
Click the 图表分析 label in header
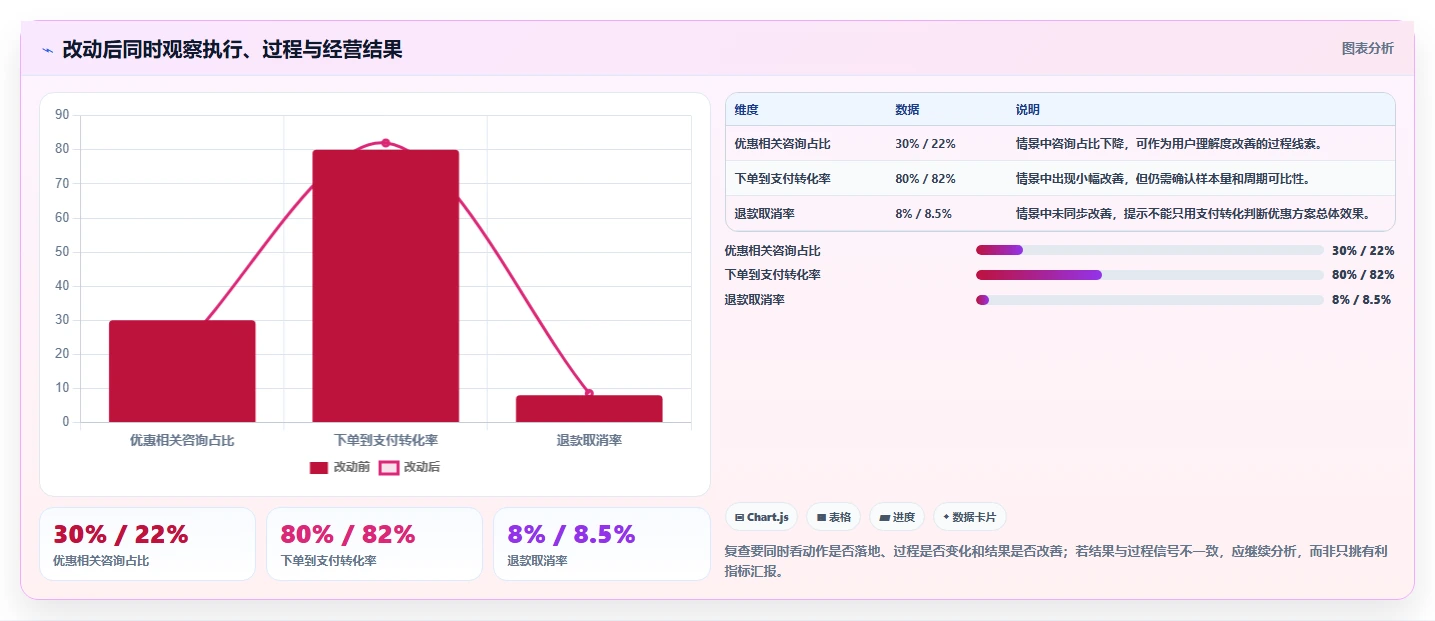[x=1367, y=48]
